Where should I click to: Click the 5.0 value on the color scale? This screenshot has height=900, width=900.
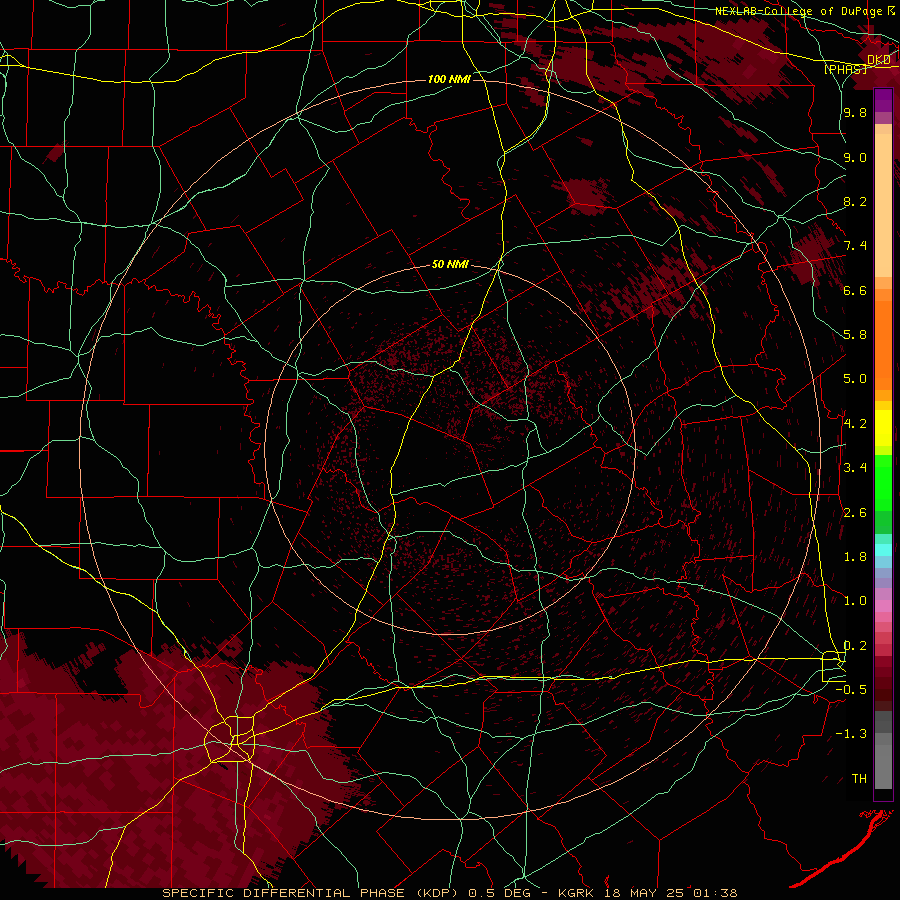pyautogui.click(x=855, y=379)
